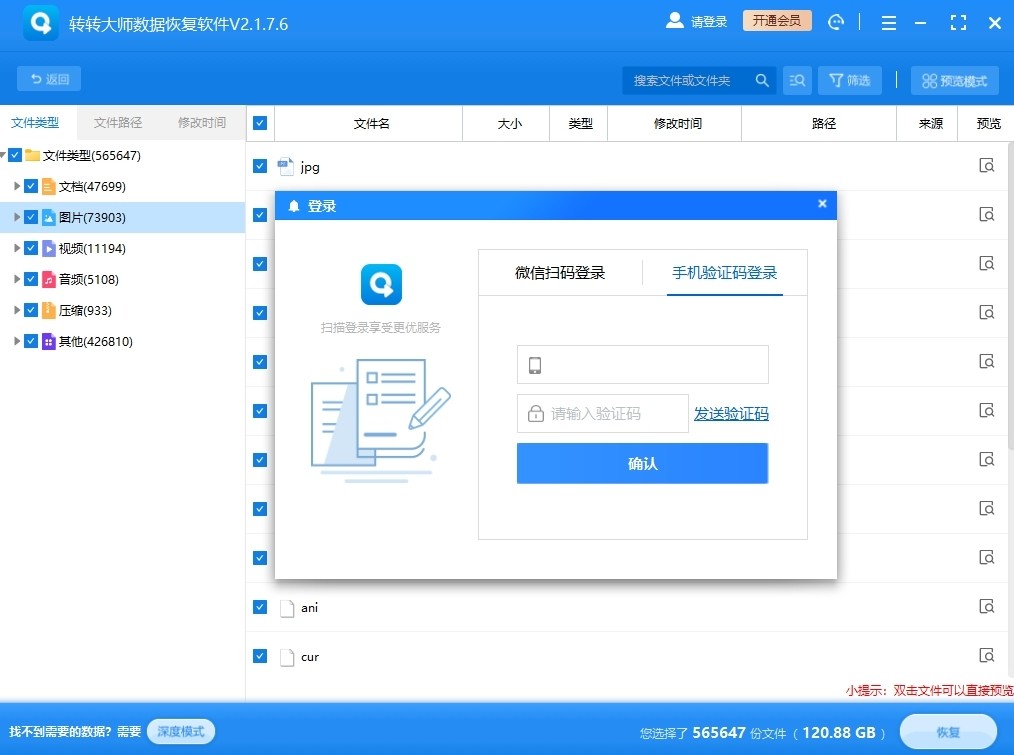Toggle the select-all checkbox in the header

[x=259, y=122]
